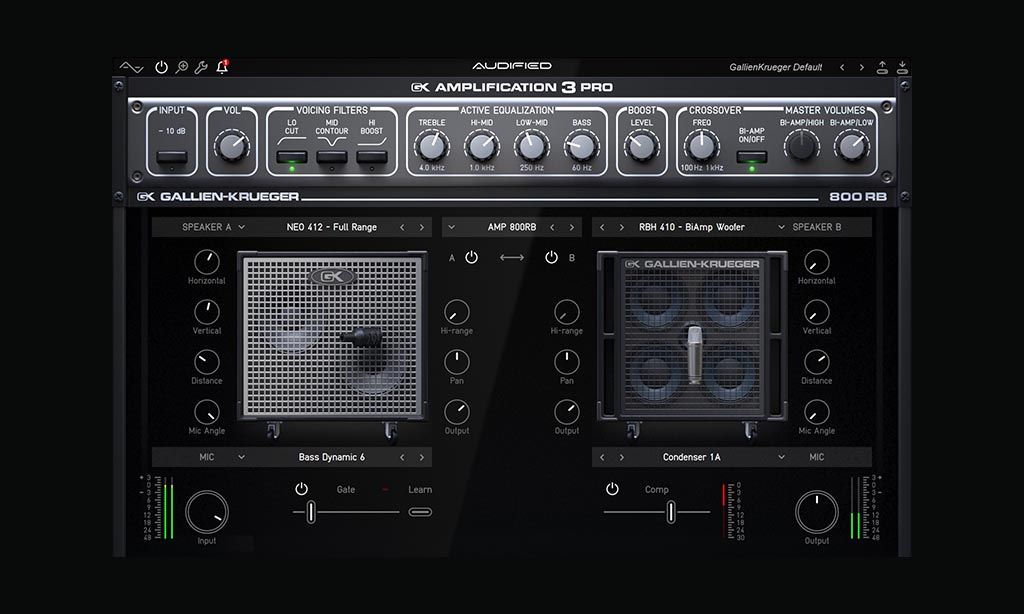Toggle speaker A power button
This screenshot has height=614, width=1024.
[472, 257]
